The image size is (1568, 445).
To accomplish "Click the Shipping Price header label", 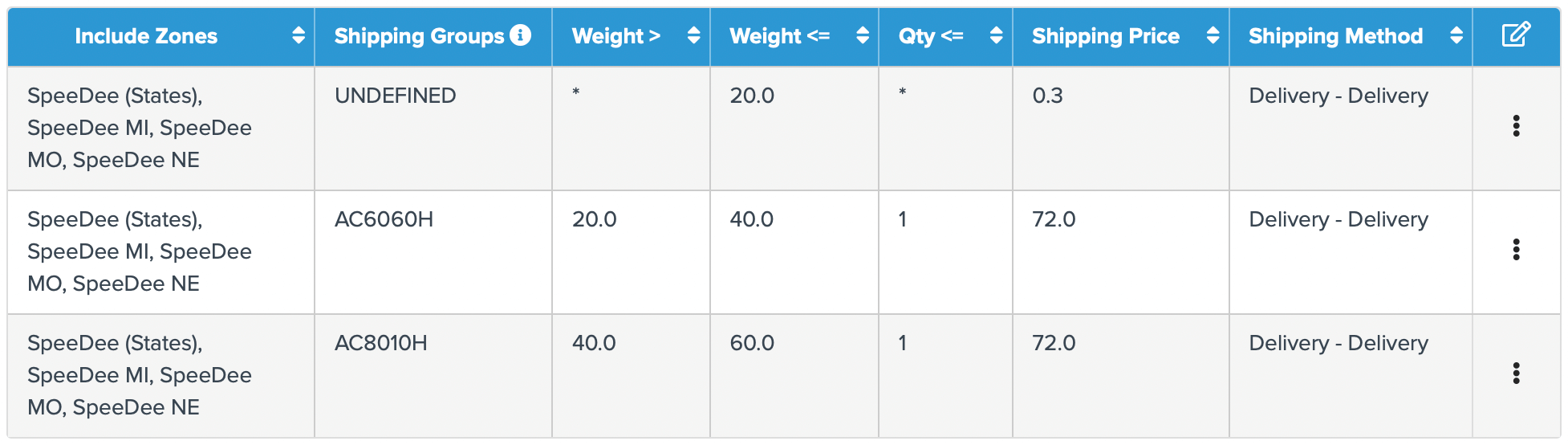I will click(x=1105, y=36).
